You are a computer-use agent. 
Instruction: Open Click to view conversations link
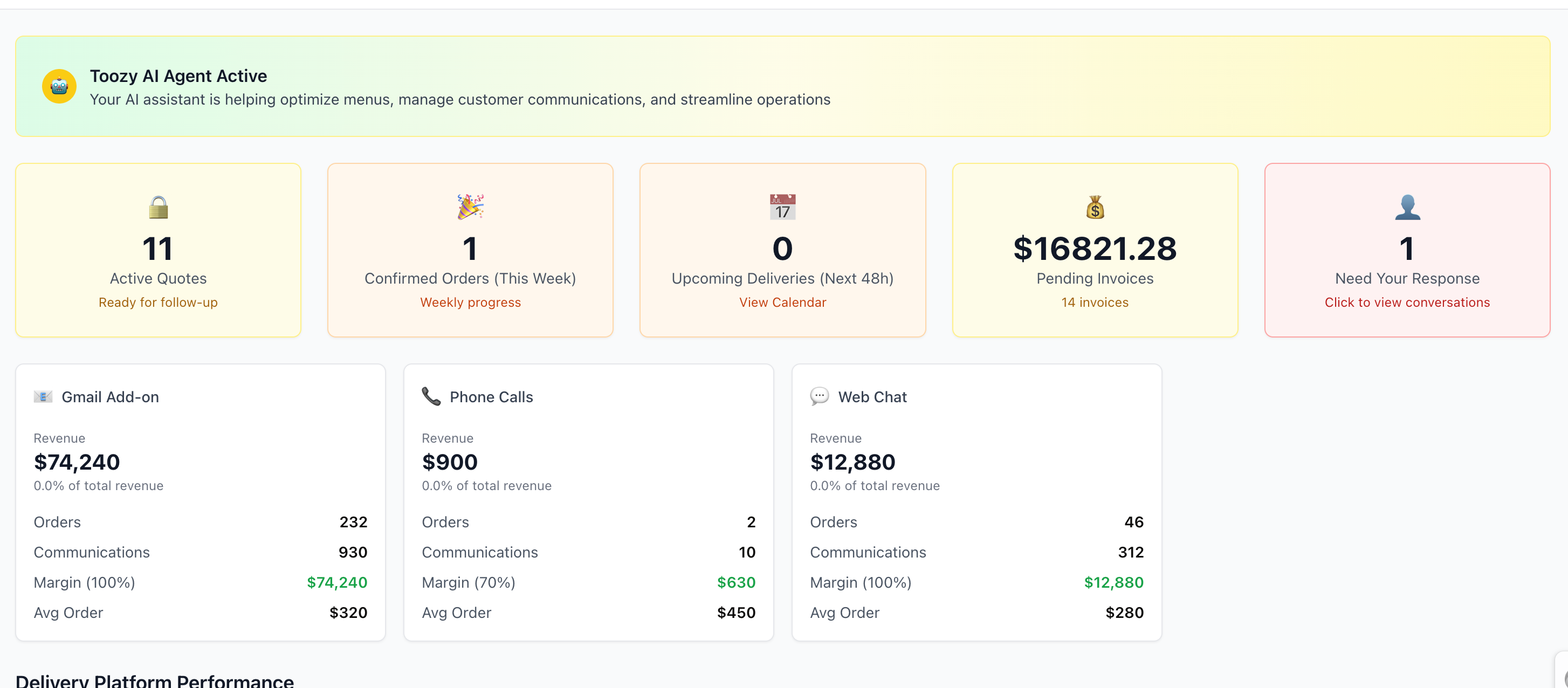(x=1407, y=302)
